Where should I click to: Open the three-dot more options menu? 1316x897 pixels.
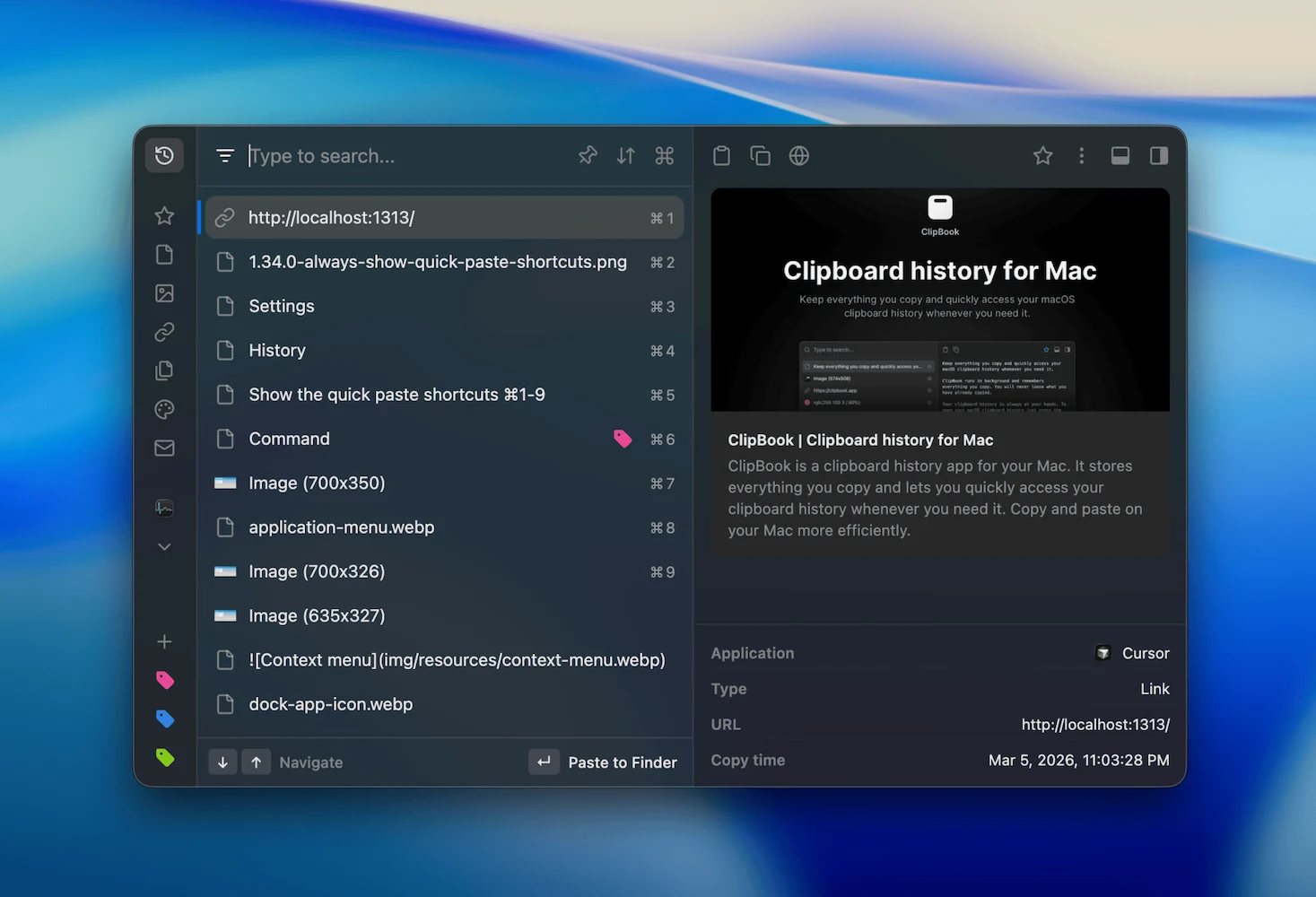point(1081,155)
